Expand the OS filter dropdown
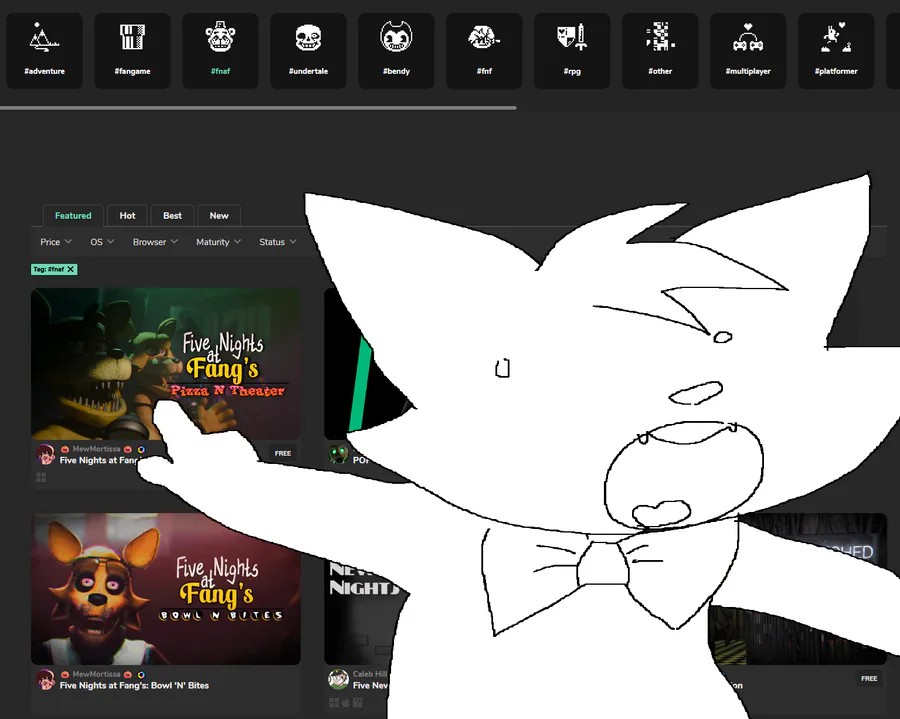The image size is (900, 719). click(102, 242)
